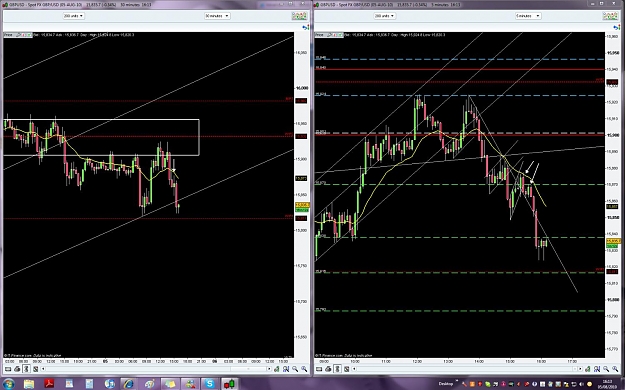
Task: Click the left chart horizontal scrollbar track
Action: coord(155,369)
